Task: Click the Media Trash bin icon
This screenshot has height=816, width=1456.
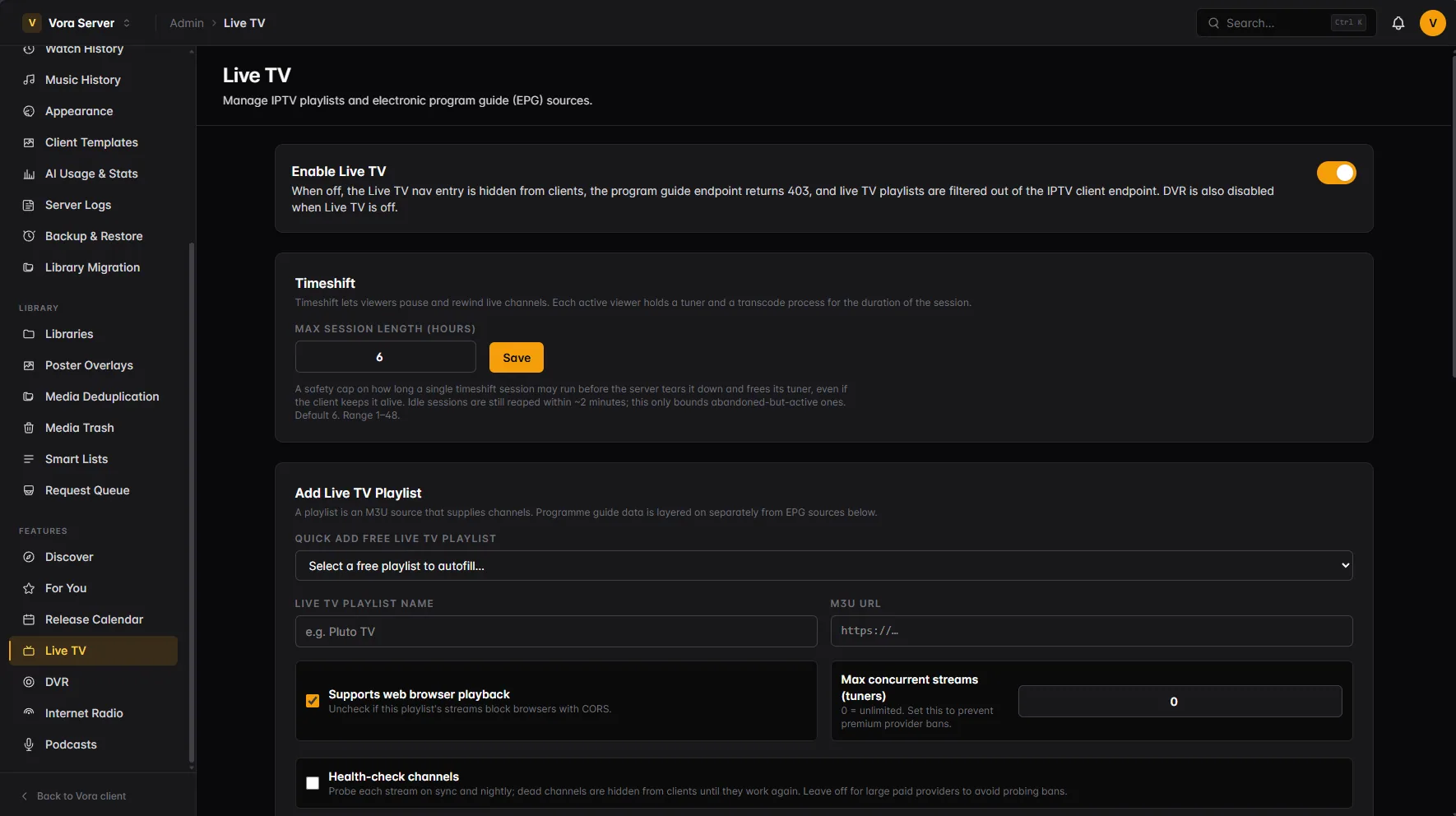Action: (29, 428)
